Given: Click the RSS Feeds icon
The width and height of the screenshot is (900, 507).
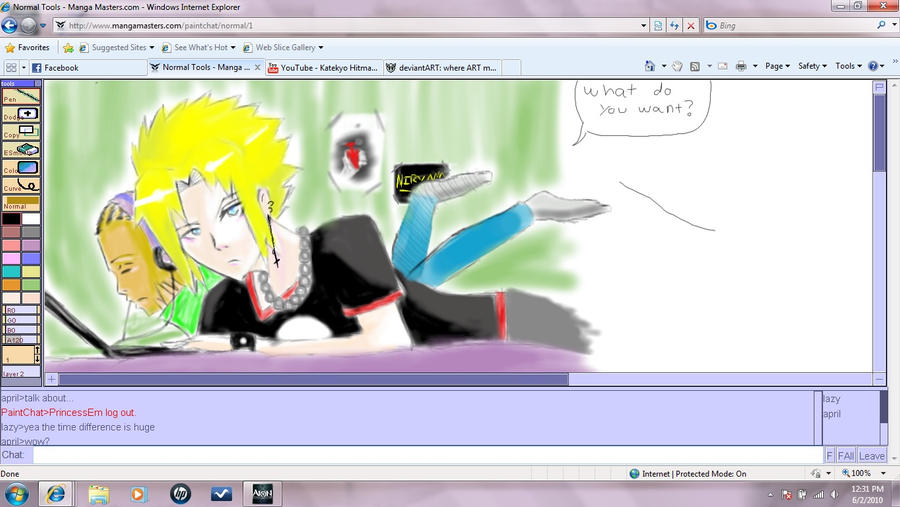Looking at the screenshot, I should [x=695, y=66].
